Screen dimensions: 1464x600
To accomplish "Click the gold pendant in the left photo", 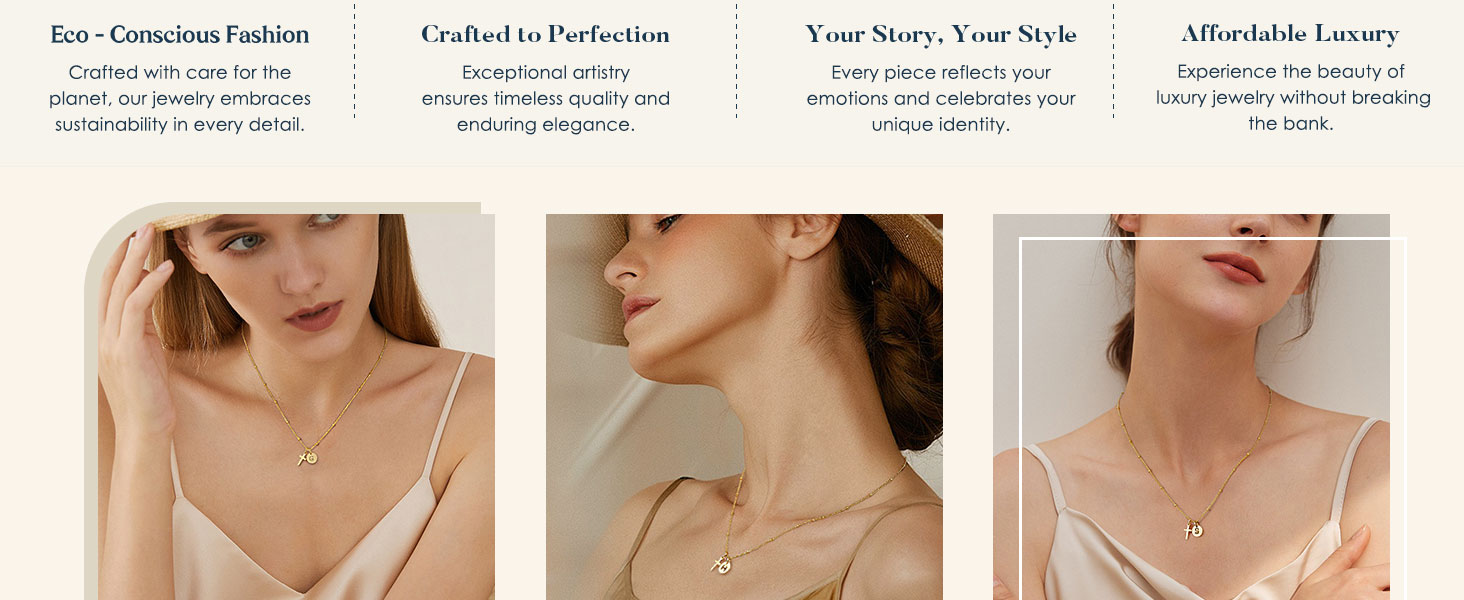I will (x=308, y=458).
